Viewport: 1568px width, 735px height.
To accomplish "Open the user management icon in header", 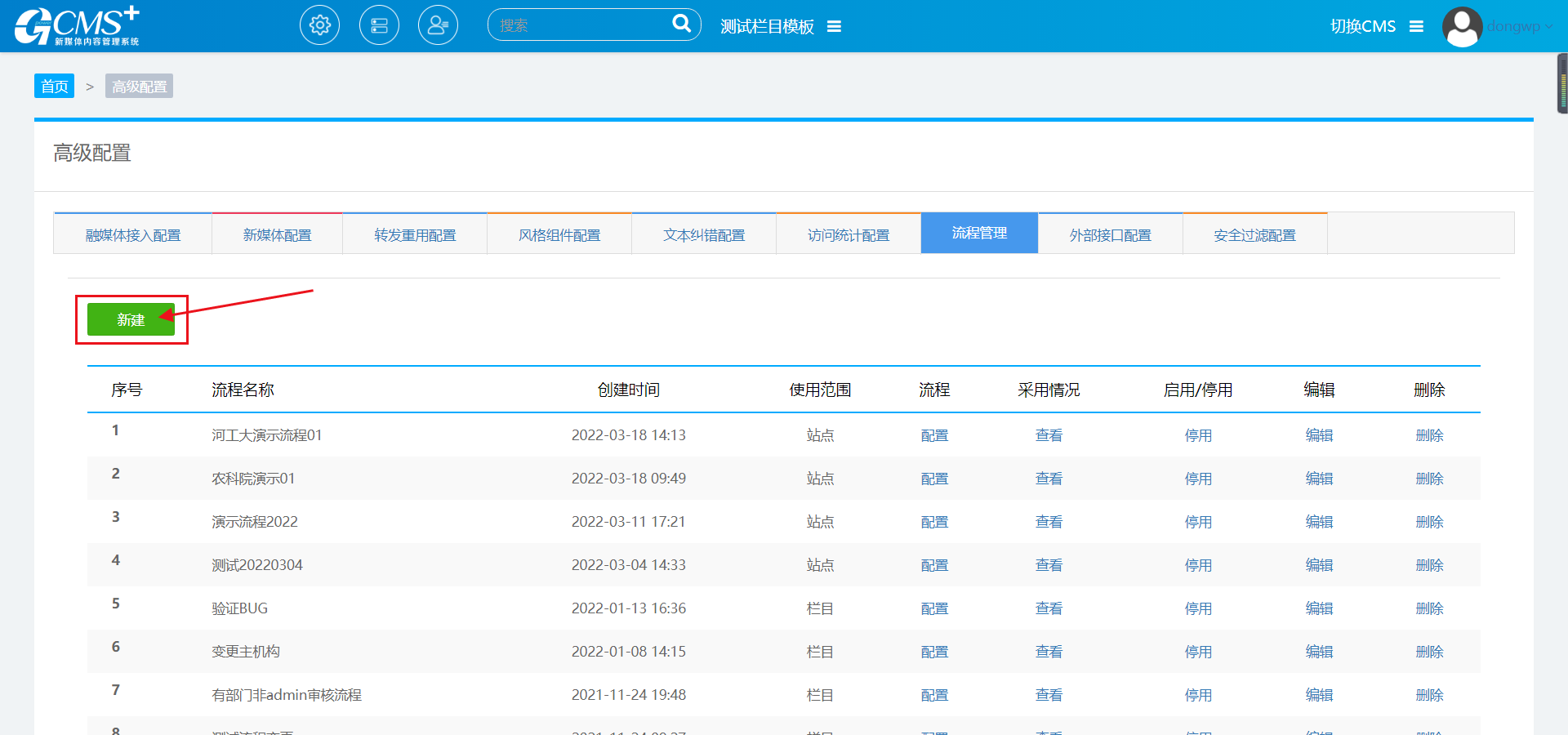I will 438,25.
